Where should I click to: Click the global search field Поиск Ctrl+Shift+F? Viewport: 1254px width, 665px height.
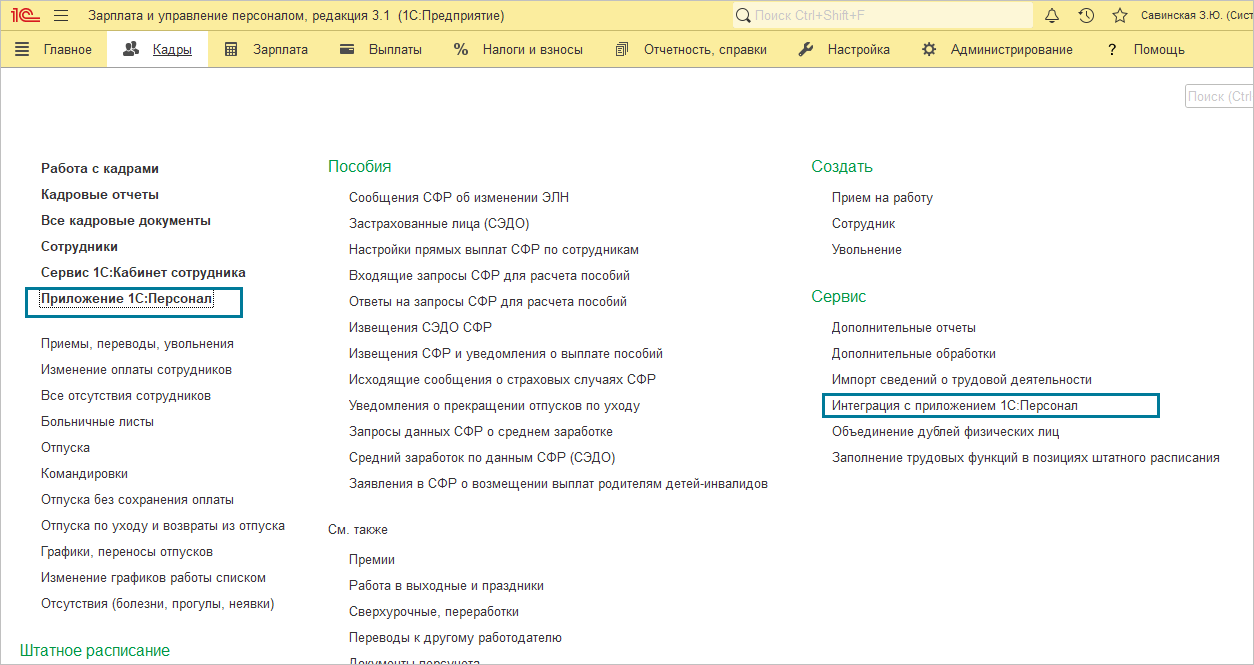pos(882,16)
